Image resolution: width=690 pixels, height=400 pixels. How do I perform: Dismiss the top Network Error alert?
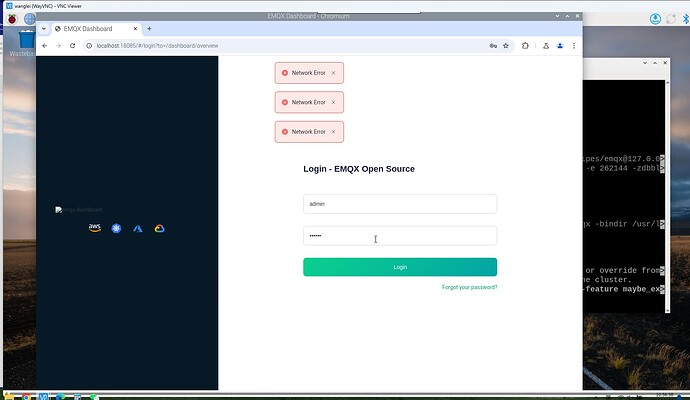[333, 73]
